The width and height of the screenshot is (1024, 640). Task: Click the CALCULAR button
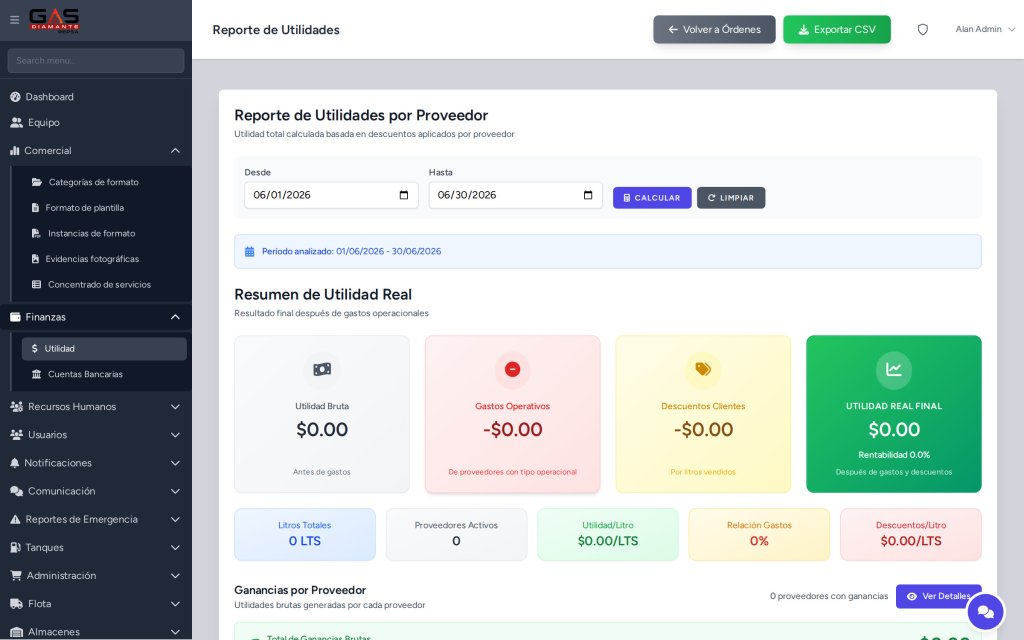pyautogui.click(x=652, y=198)
